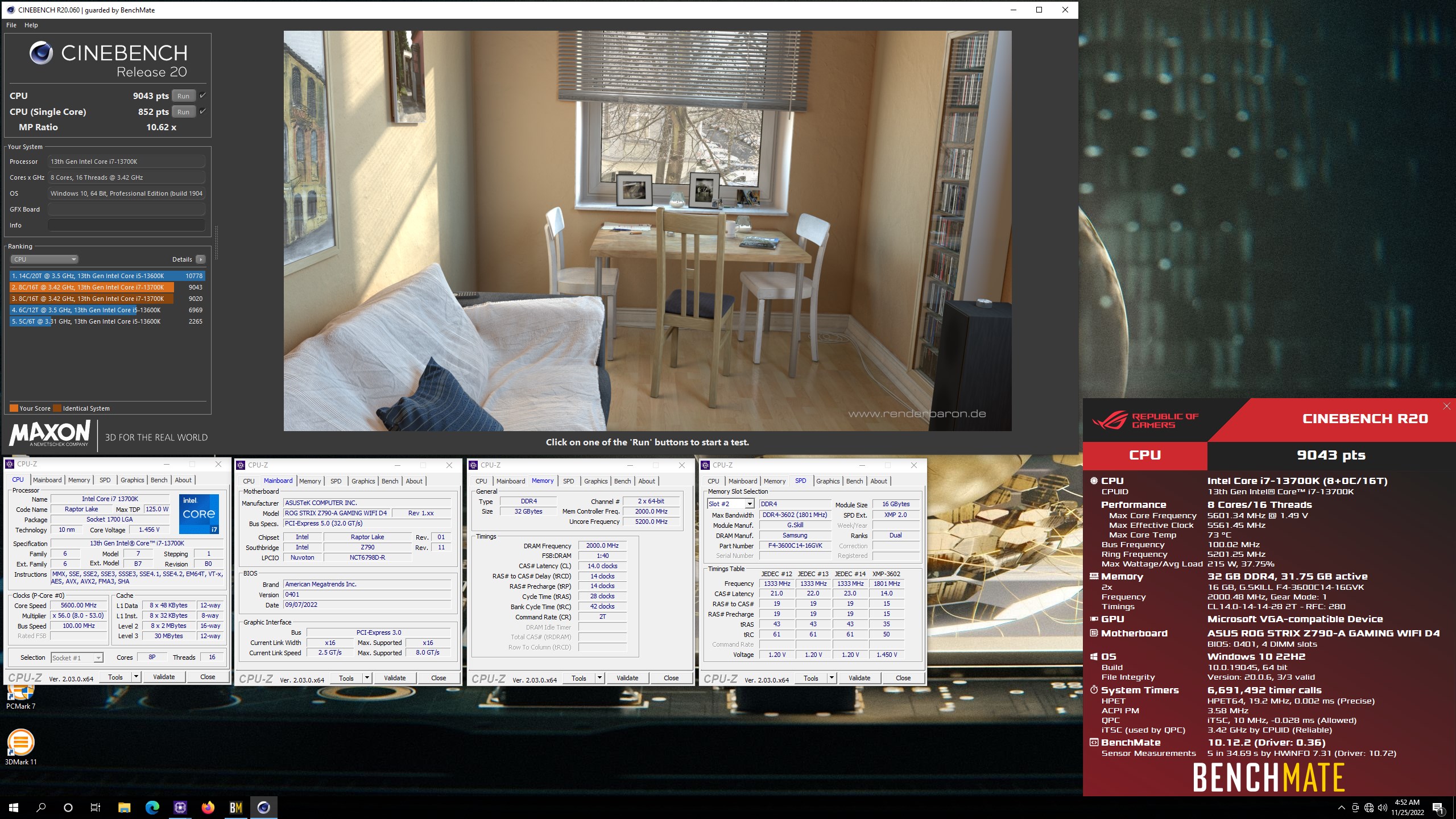The width and height of the screenshot is (1456, 819).
Task: Launch Firefox from taskbar
Action: [x=208, y=807]
